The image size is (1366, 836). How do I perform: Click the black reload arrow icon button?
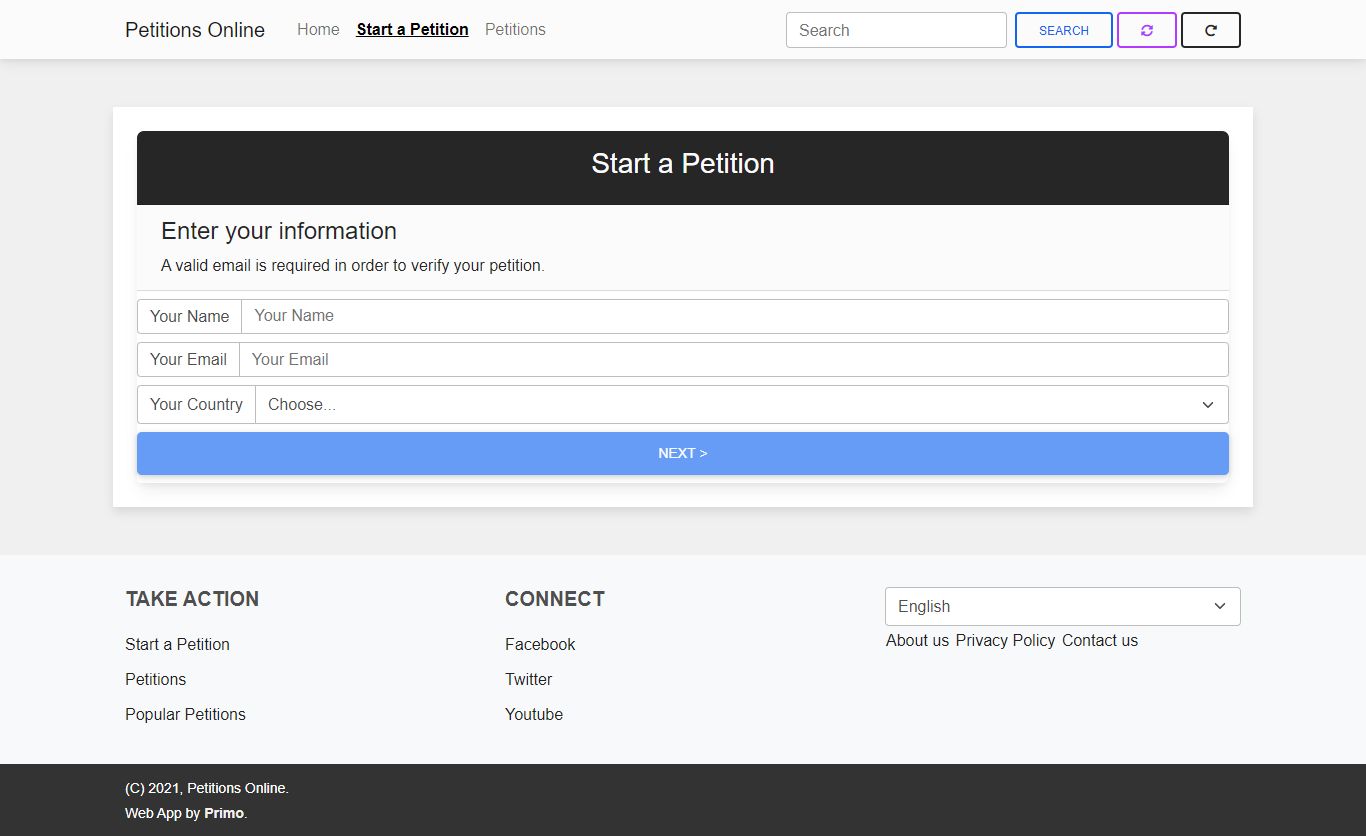coord(1210,30)
